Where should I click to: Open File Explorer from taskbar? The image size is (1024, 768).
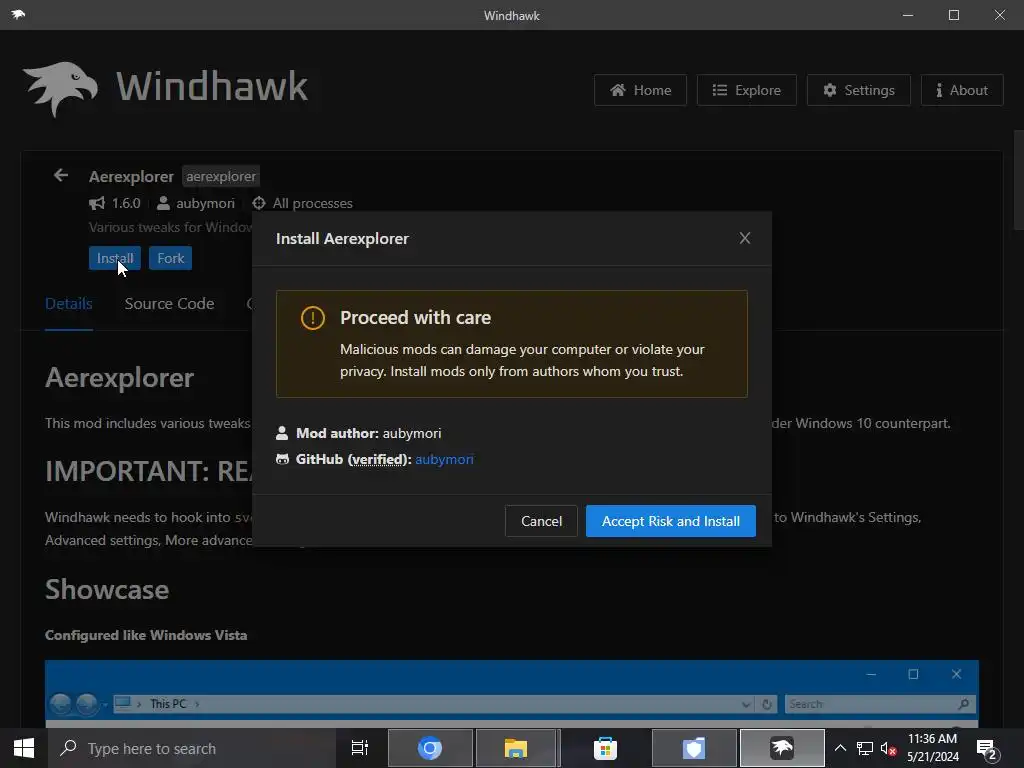[x=516, y=748]
